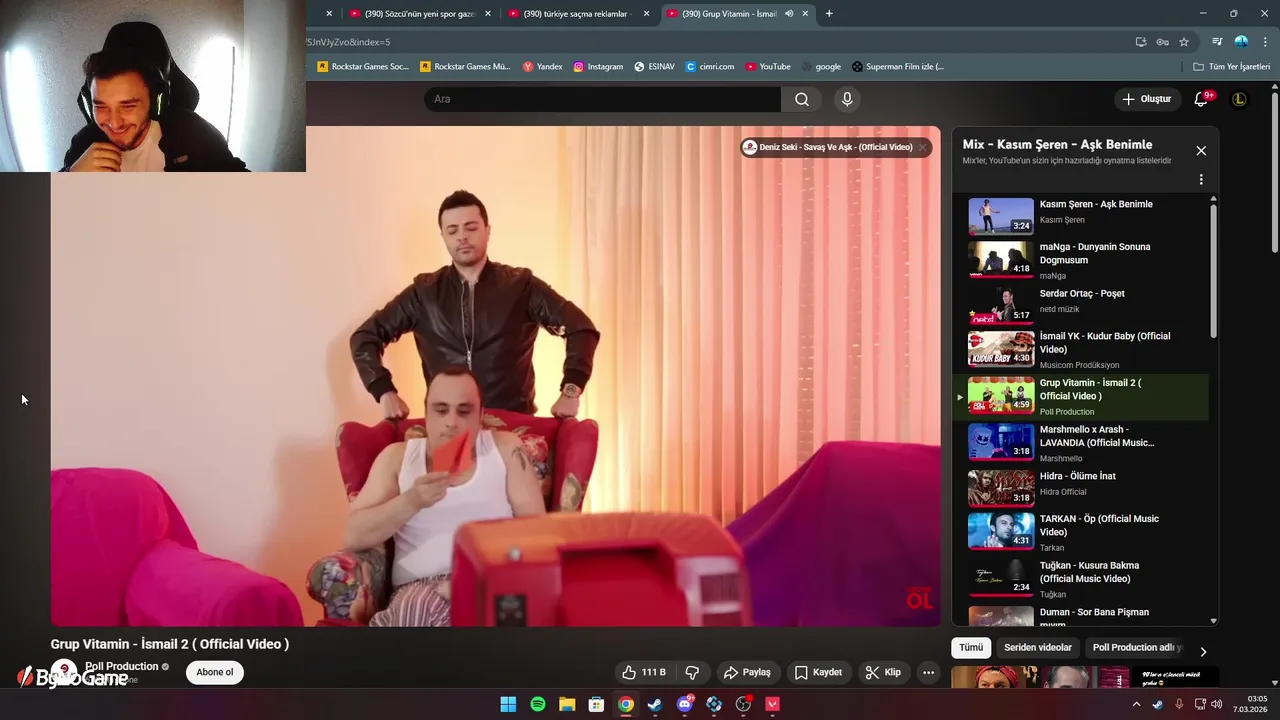Start voice search with microphone icon

pyautogui.click(x=847, y=99)
